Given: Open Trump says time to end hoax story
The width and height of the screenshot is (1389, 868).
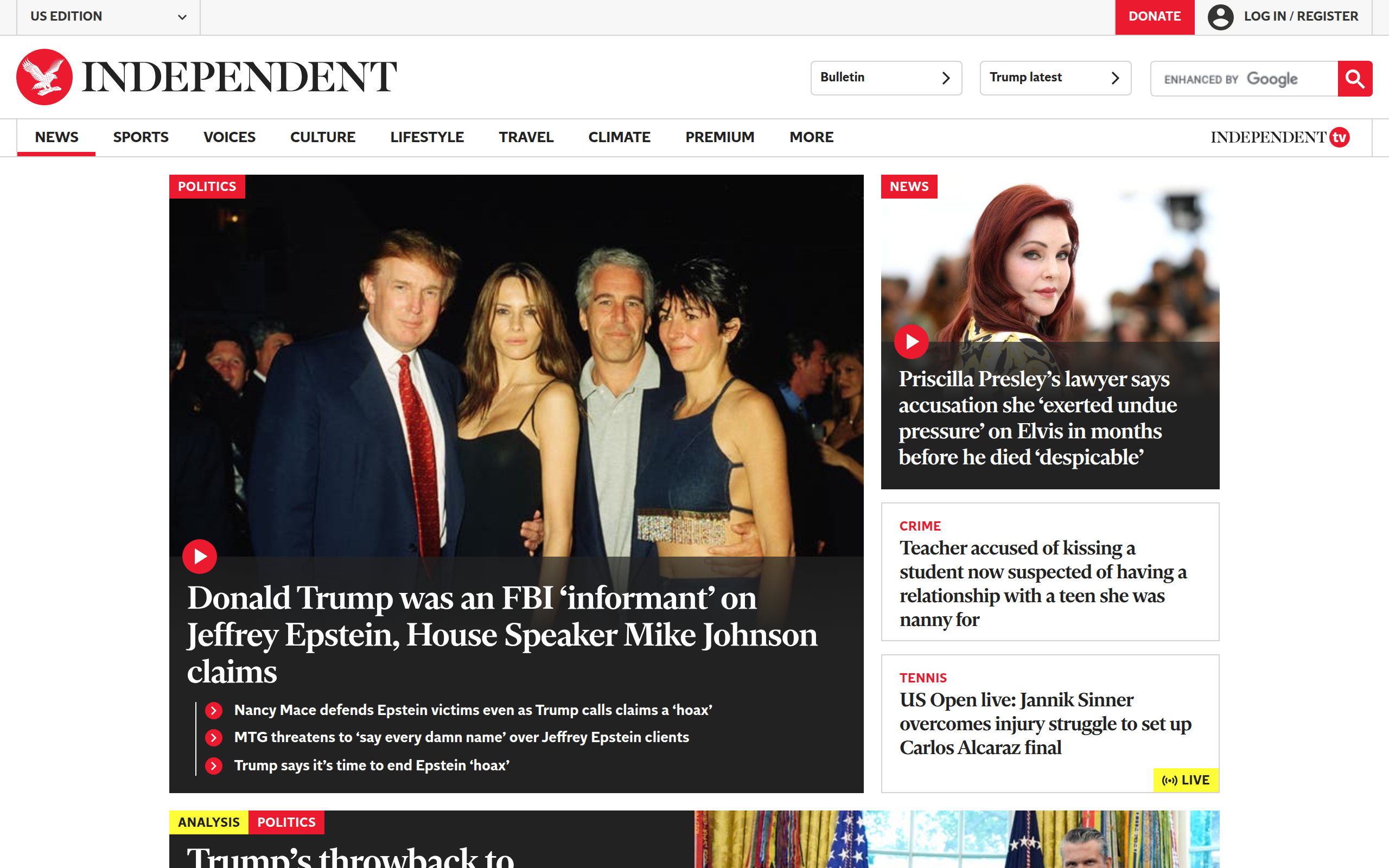Looking at the screenshot, I should coord(371,766).
